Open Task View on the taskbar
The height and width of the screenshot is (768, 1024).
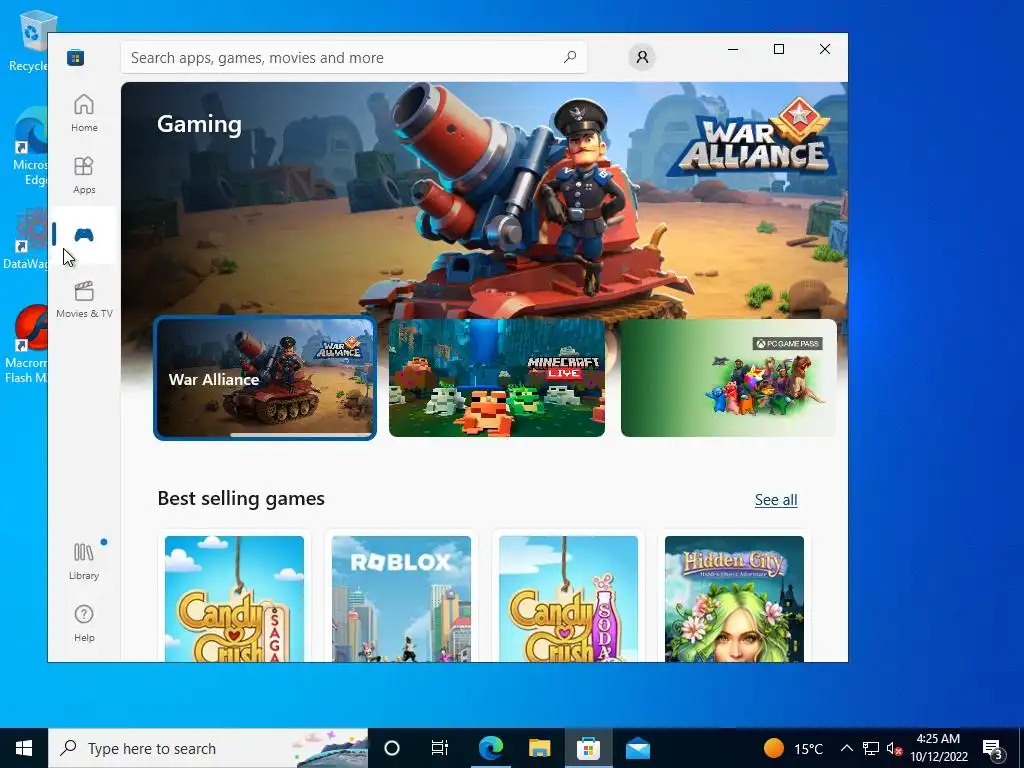pos(440,748)
